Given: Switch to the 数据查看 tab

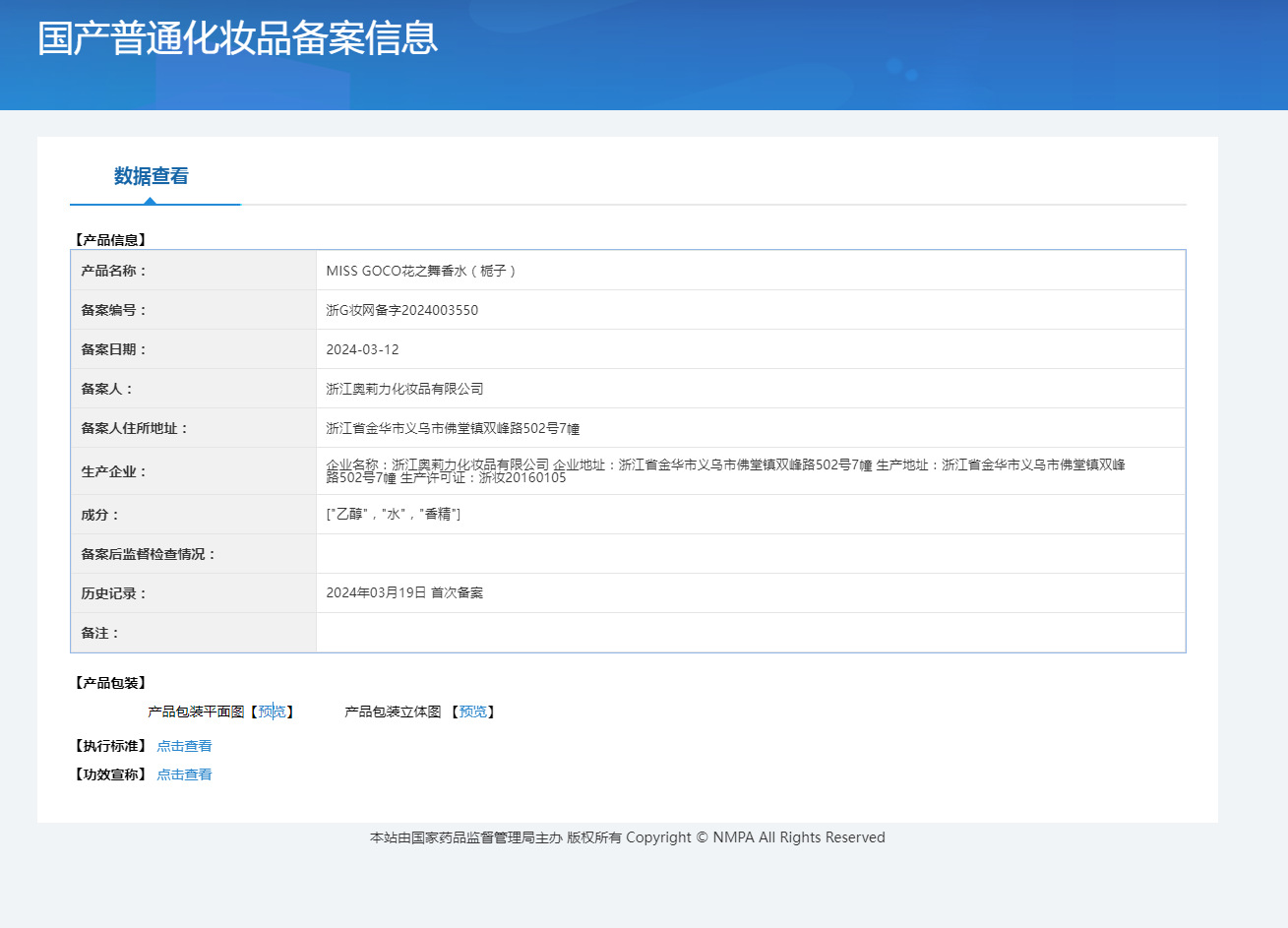Looking at the screenshot, I should tap(150, 176).
